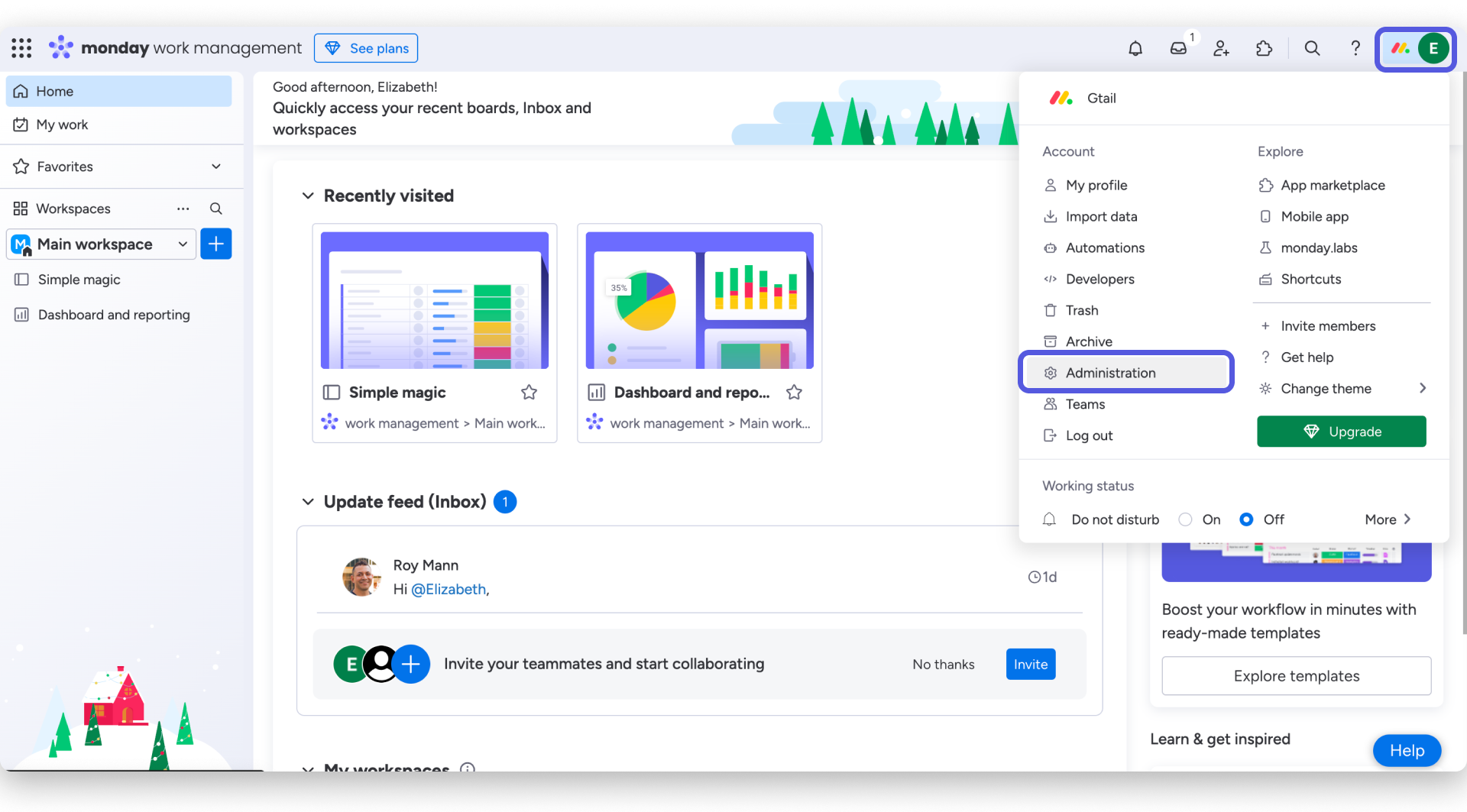Click Roy Mann's profile photo
The width and height of the screenshot is (1467, 812).
pos(361,577)
